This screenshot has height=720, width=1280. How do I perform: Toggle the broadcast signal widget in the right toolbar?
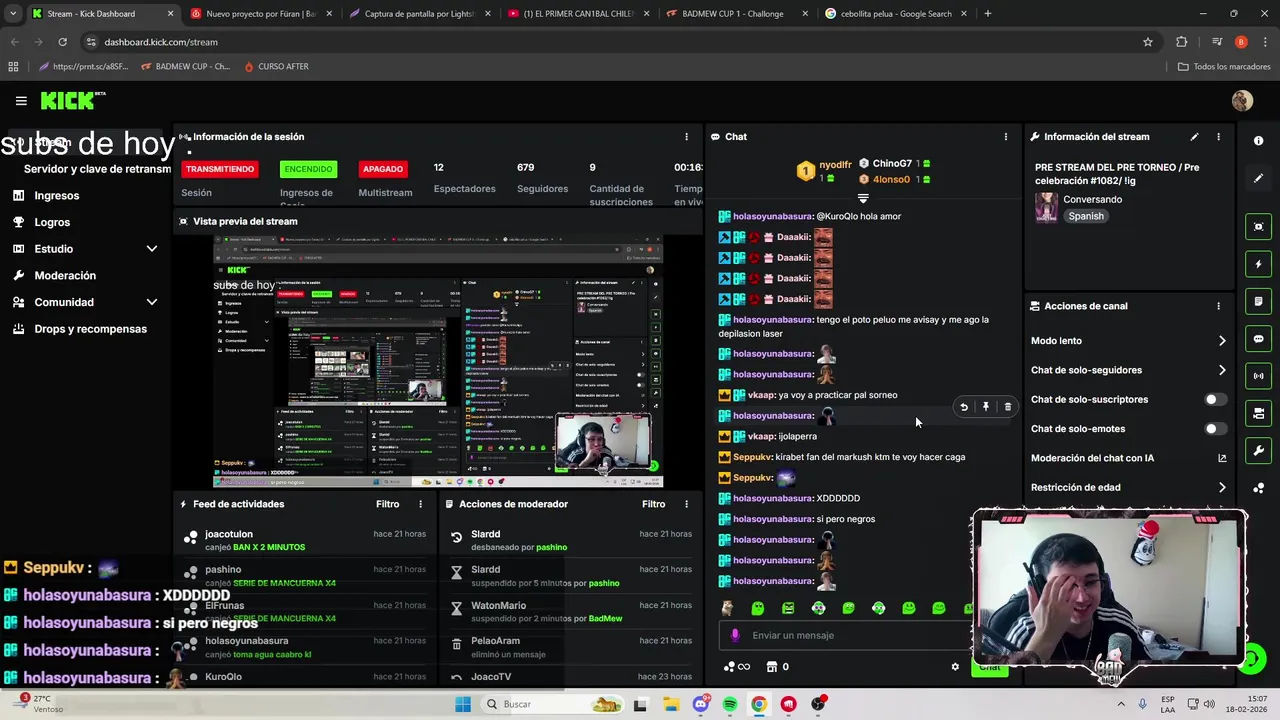1258,376
